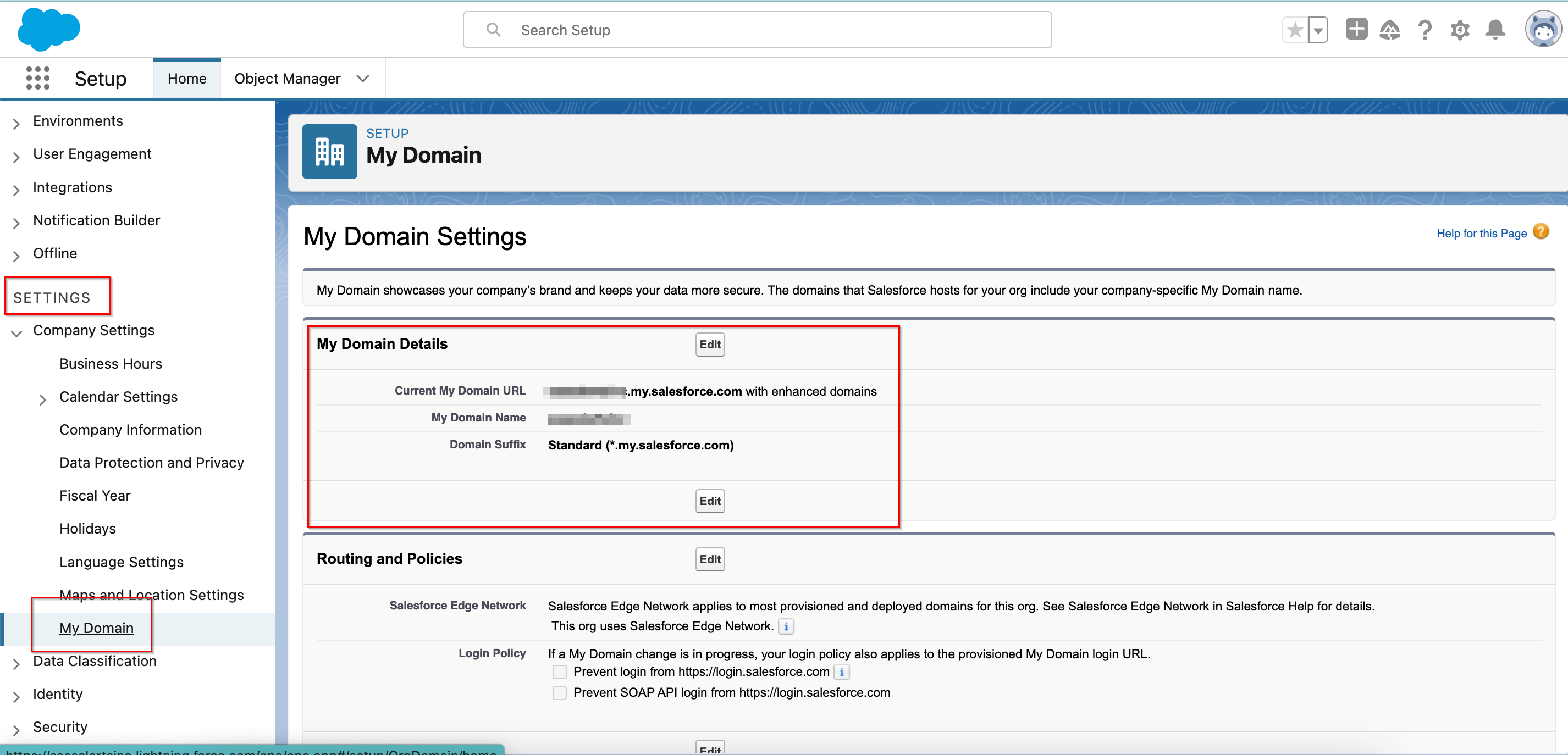Image resolution: width=1568 pixels, height=755 pixels.
Task: Select My Domain in sidebar
Action: pos(96,628)
